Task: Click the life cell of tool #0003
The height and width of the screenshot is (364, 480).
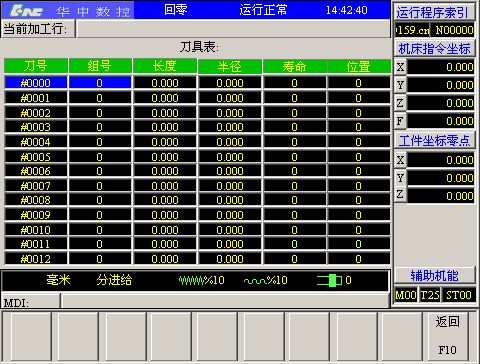Action: click(x=294, y=127)
